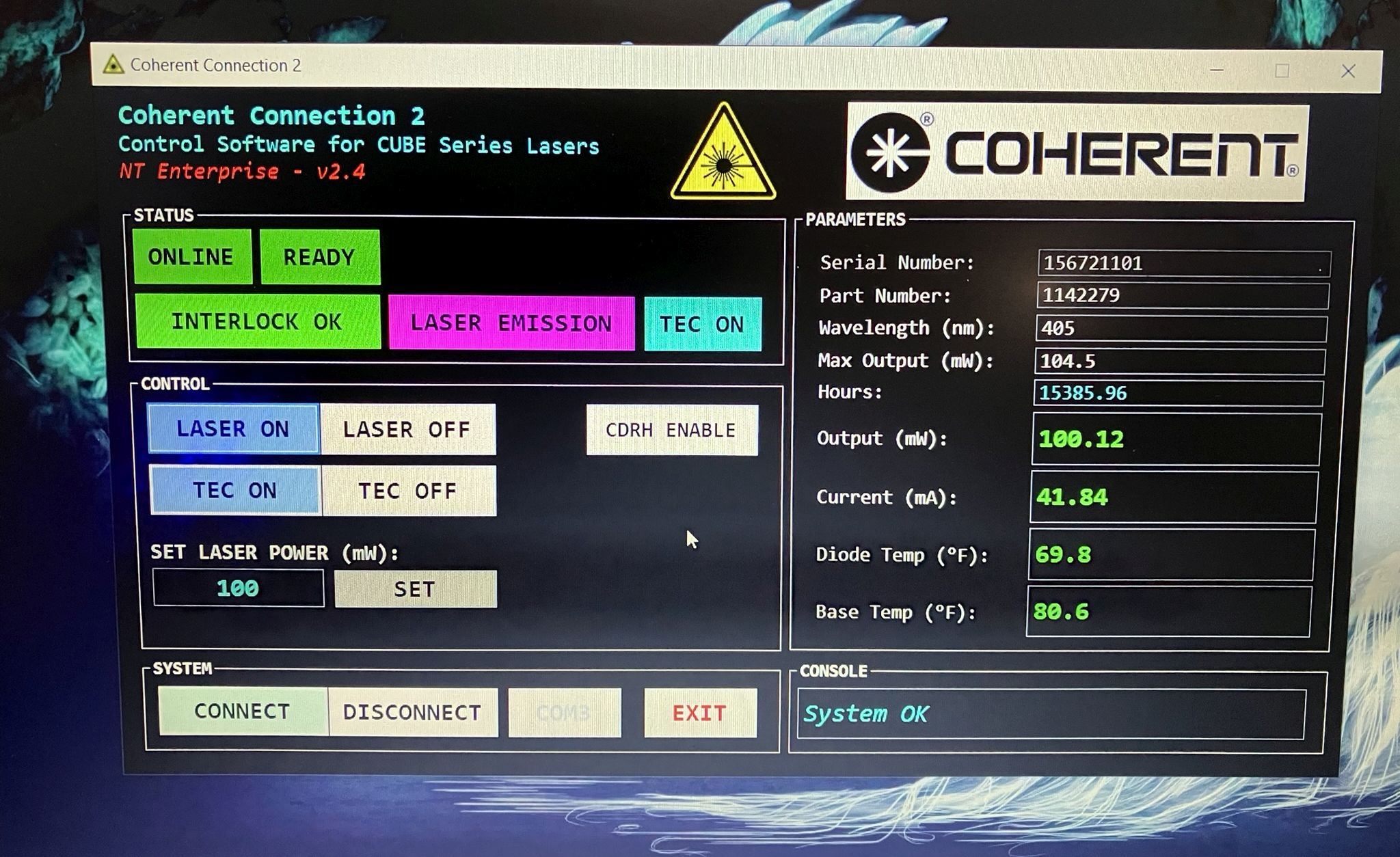Click the yellow laser warning triangle icon
The width and height of the screenshot is (1400, 857).
723,152
